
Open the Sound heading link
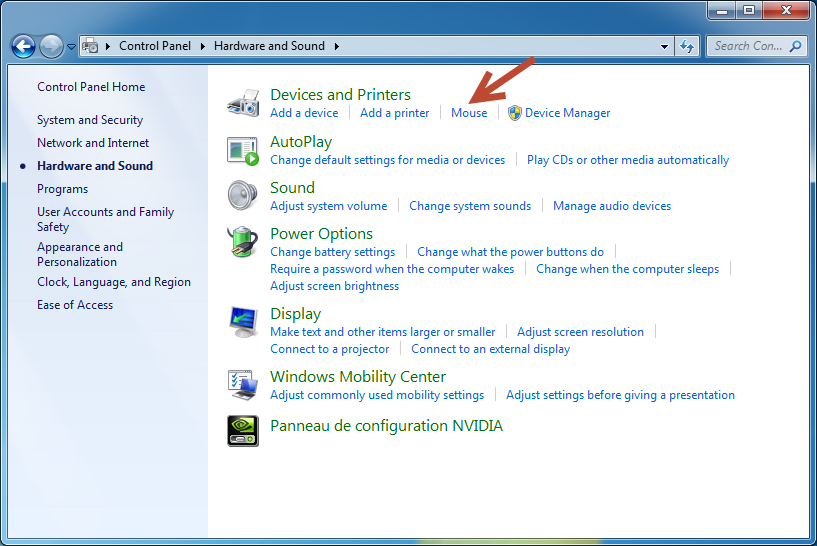292,188
